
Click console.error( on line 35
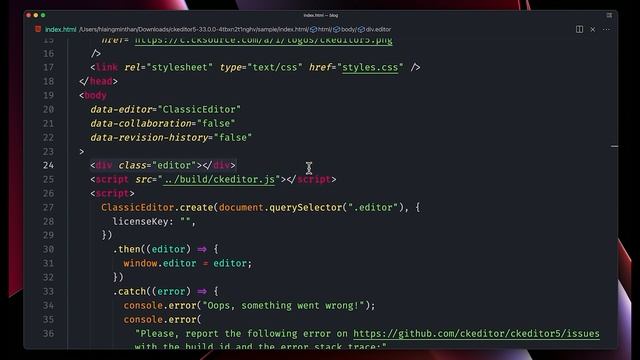click(x=162, y=319)
